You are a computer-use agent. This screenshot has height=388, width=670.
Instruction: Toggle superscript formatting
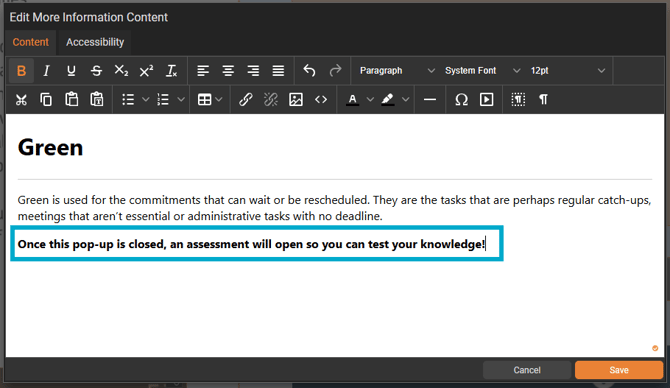tap(146, 71)
